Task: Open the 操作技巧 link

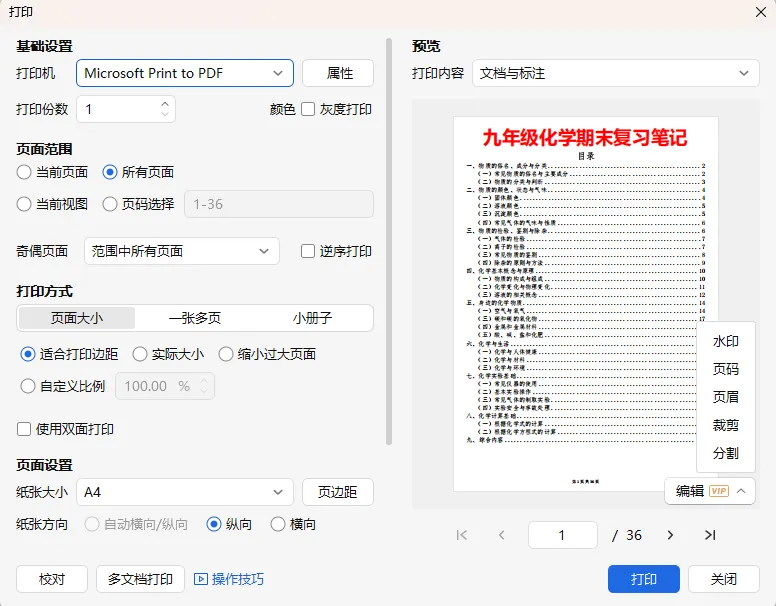Action: (238, 579)
